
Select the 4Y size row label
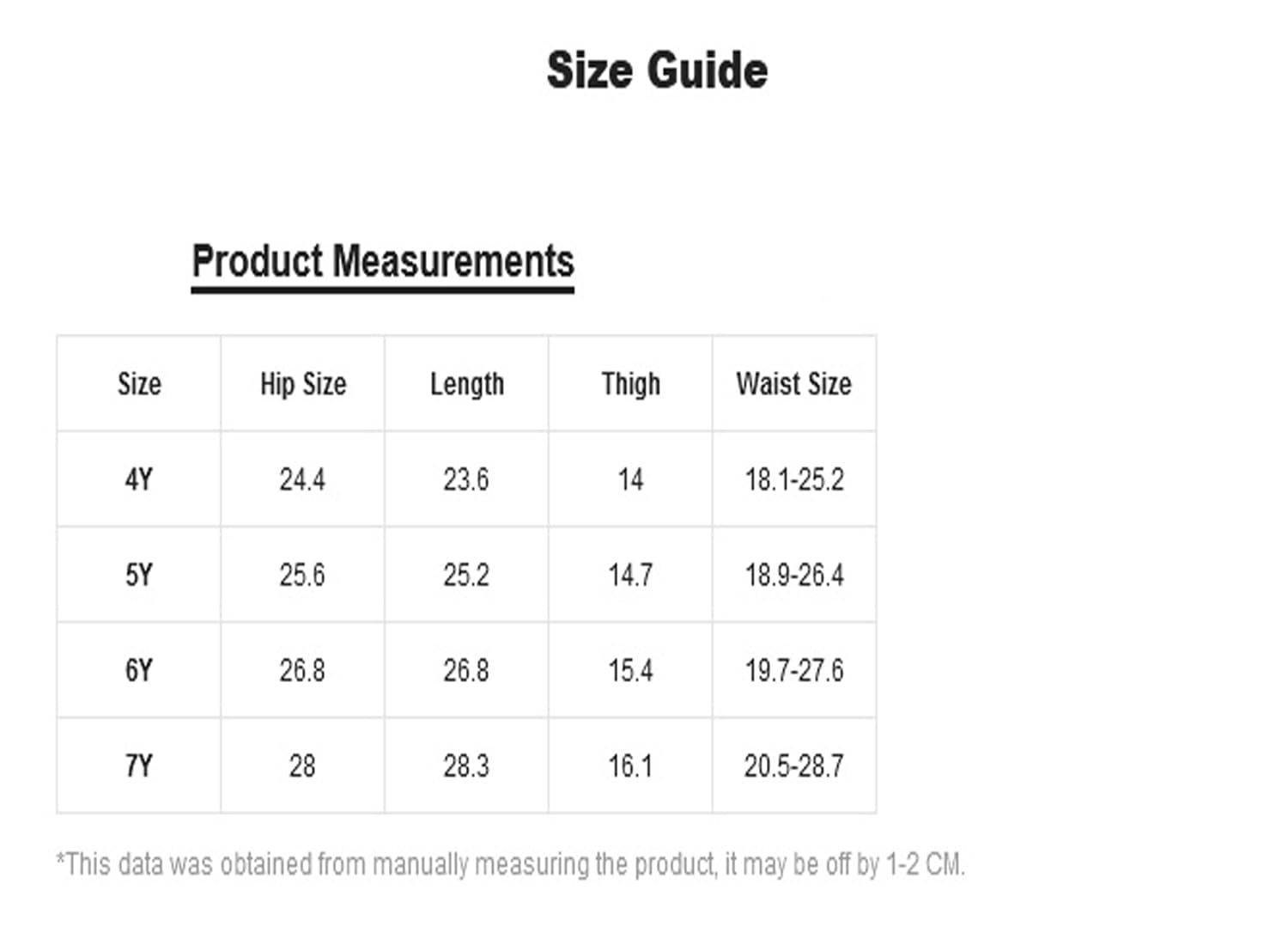coord(139,479)
